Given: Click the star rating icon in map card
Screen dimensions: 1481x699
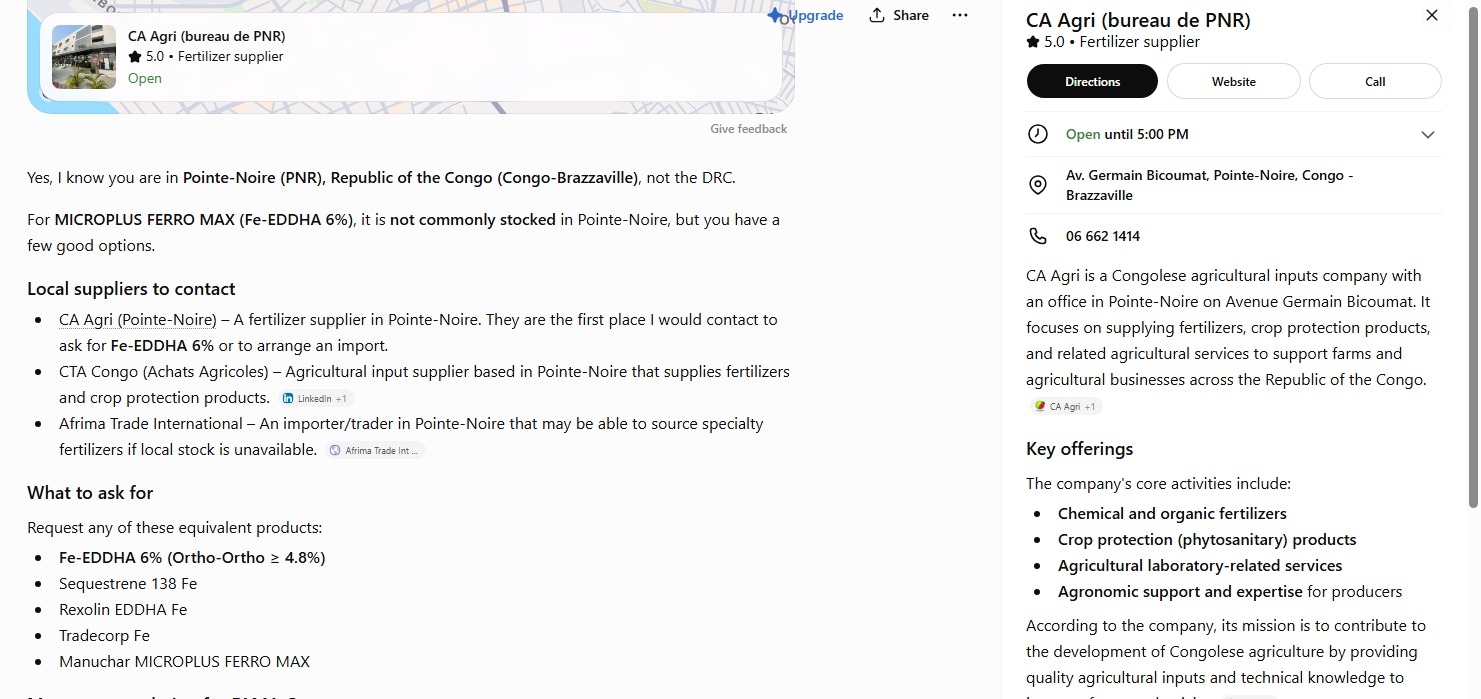Looking at the screenshot, I should (135, 57).
